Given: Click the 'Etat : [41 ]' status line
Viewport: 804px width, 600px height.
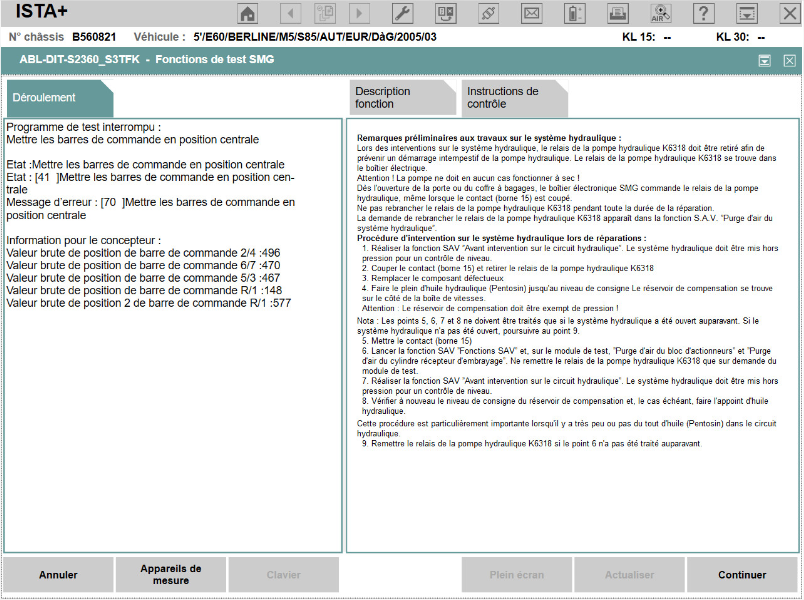Looking at the screenshot, I should pos(150,183).
